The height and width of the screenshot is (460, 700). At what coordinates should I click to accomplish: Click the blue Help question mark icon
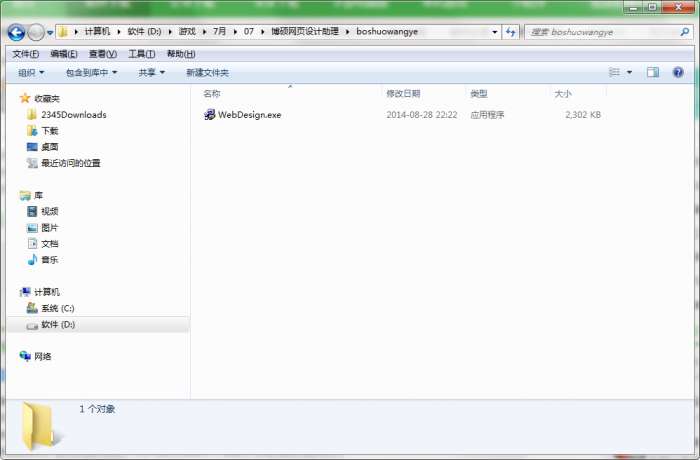[678, 72]
